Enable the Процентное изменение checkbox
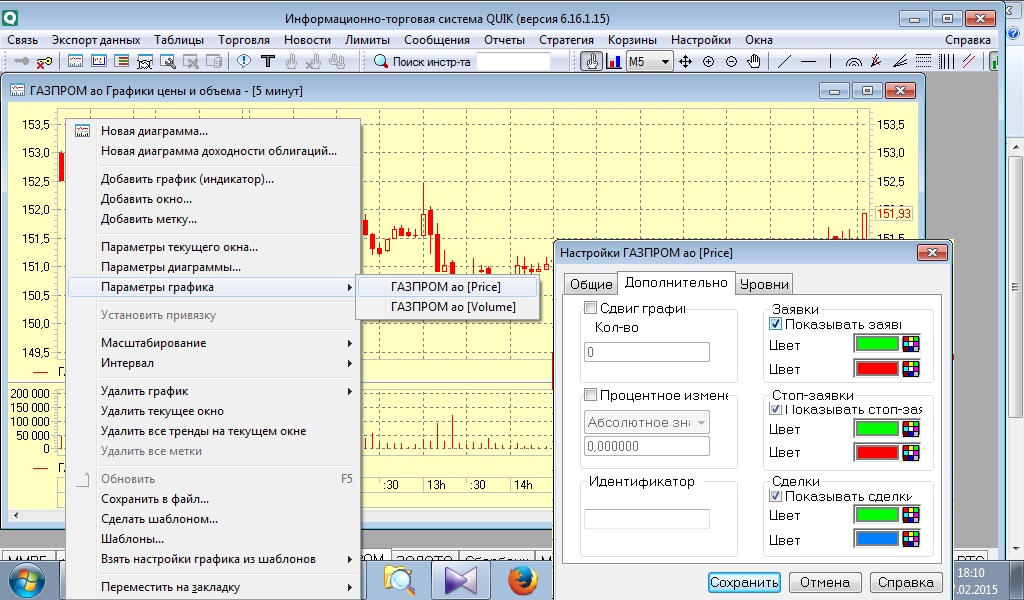 click(590, 394)
